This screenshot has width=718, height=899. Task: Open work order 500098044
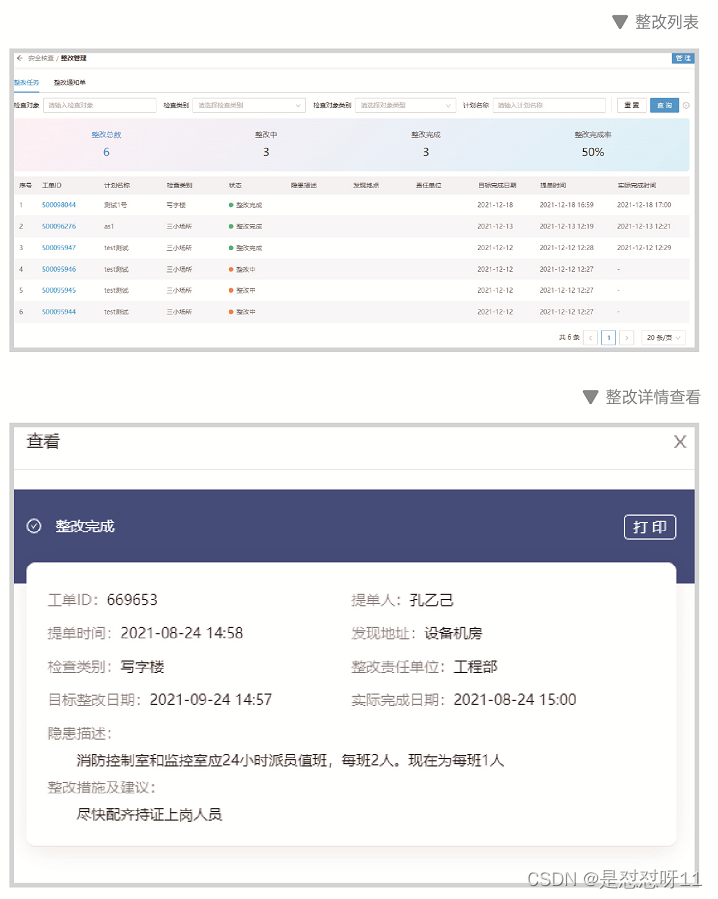click(x=58, y=205)
